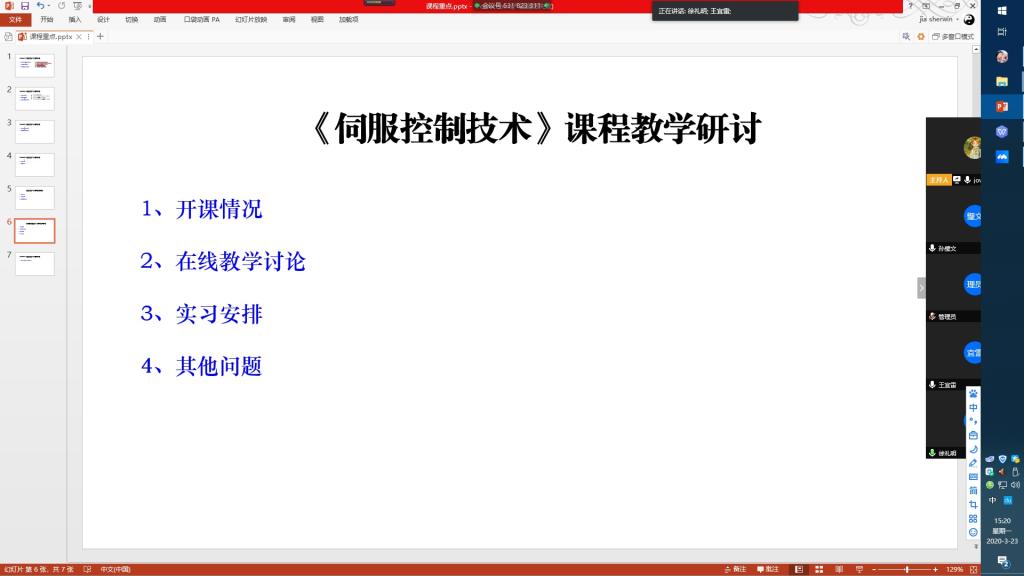Select slide 3 thumbnail
The width and height of the screenshot is (1024, 576).
pos(35,131)
